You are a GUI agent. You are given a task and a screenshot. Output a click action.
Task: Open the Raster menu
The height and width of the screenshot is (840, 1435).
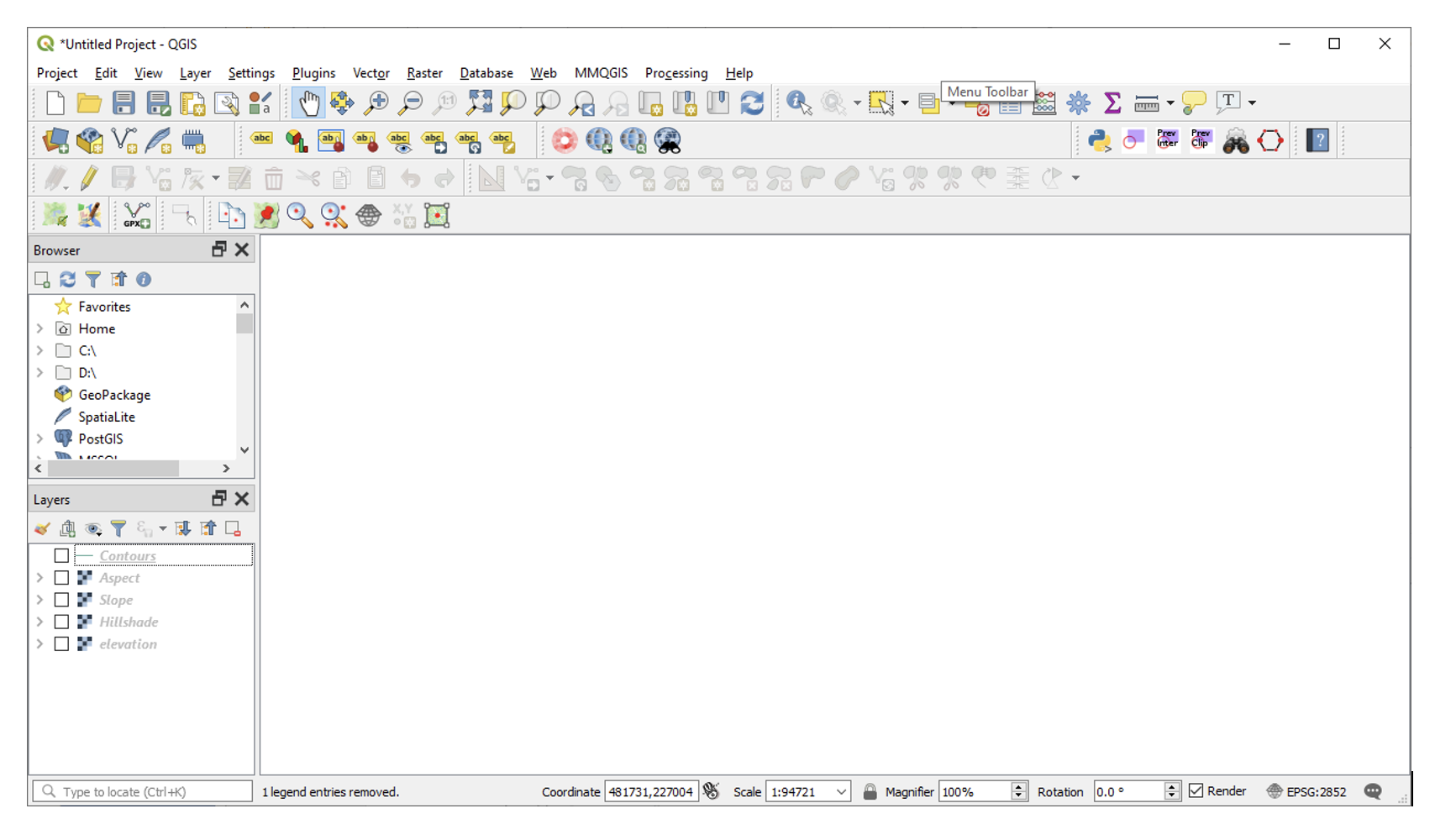424,73
